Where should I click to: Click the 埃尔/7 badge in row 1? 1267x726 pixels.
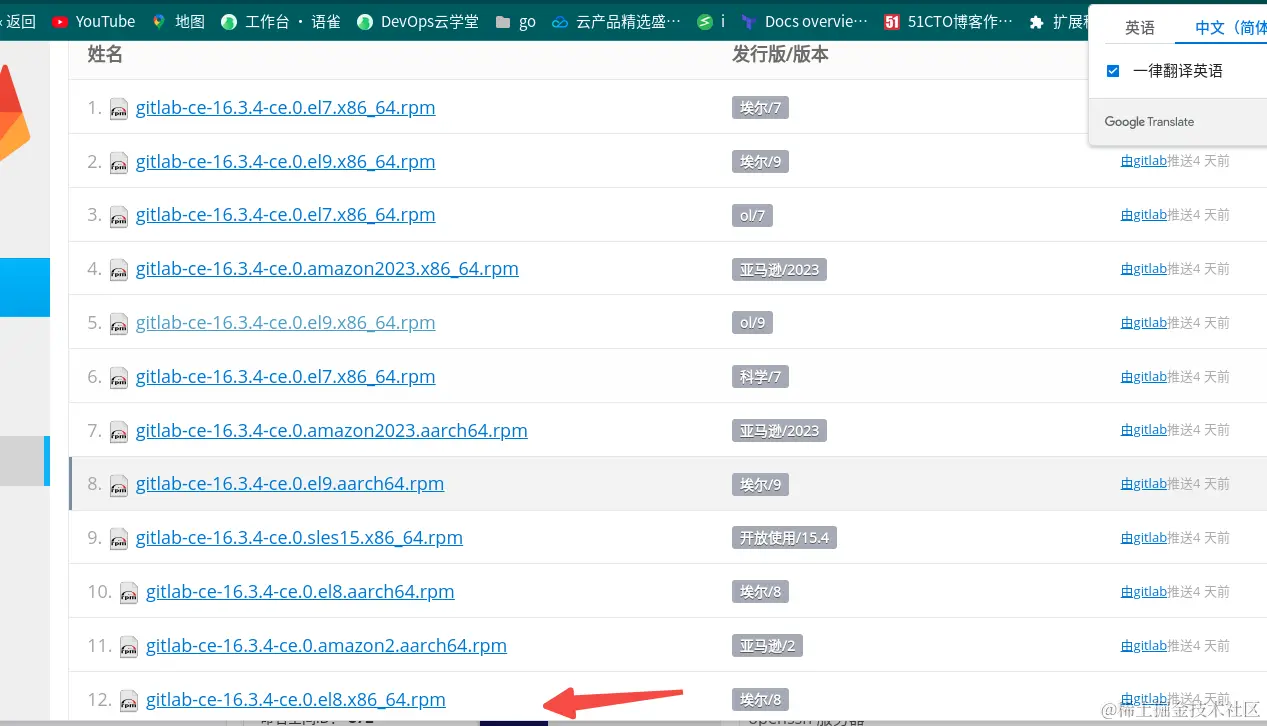coord(760,108)
